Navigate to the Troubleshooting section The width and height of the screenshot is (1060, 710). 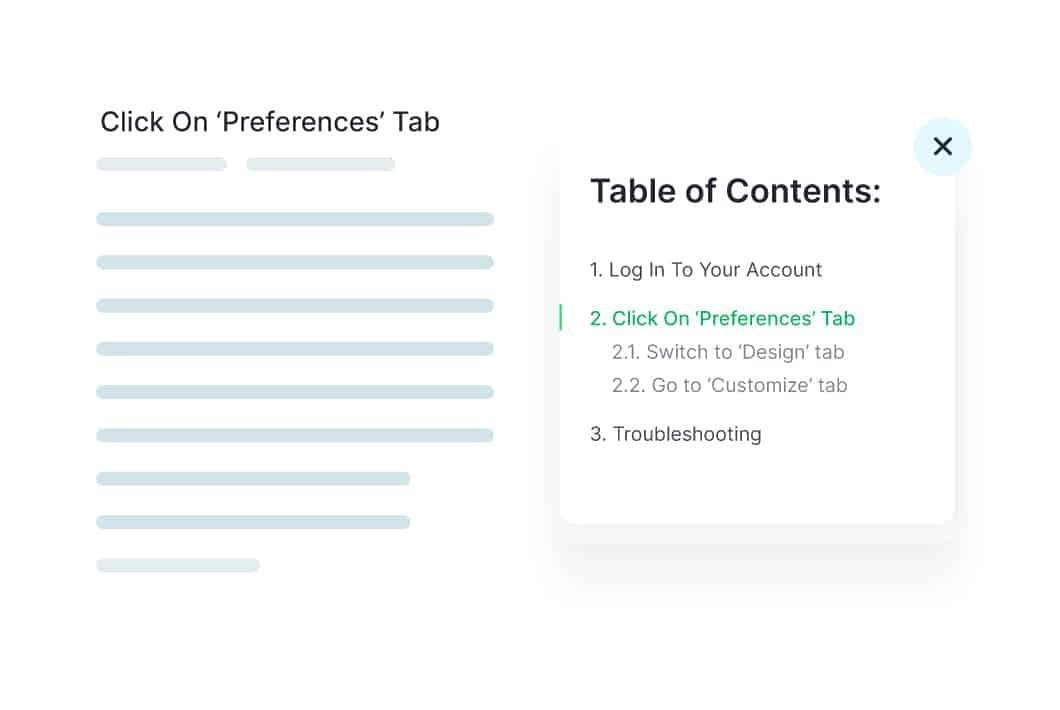676,434
